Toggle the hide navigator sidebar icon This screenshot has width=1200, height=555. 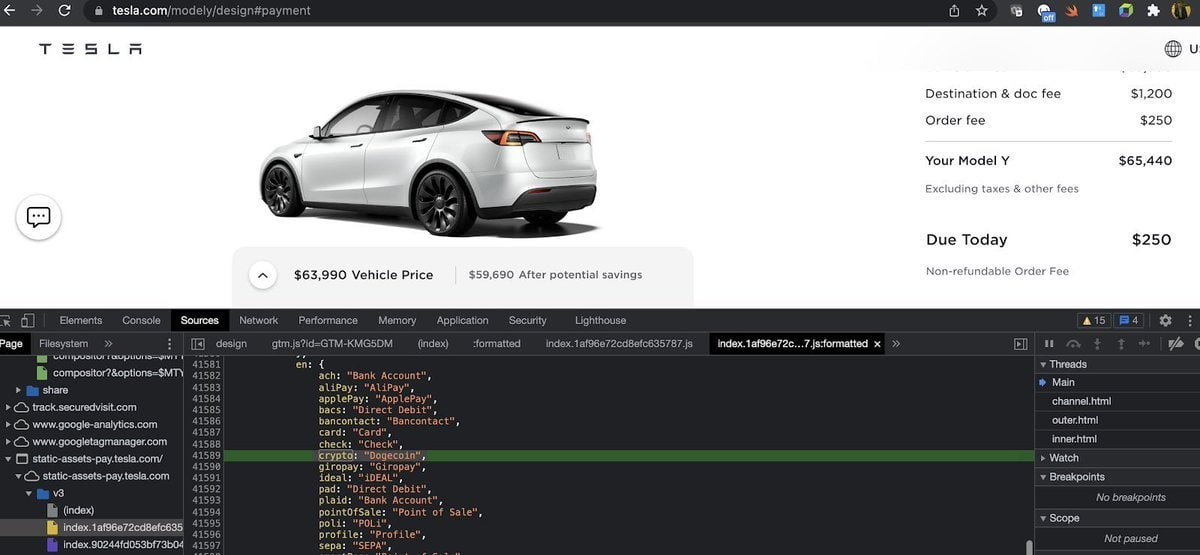tap(198, 344)
